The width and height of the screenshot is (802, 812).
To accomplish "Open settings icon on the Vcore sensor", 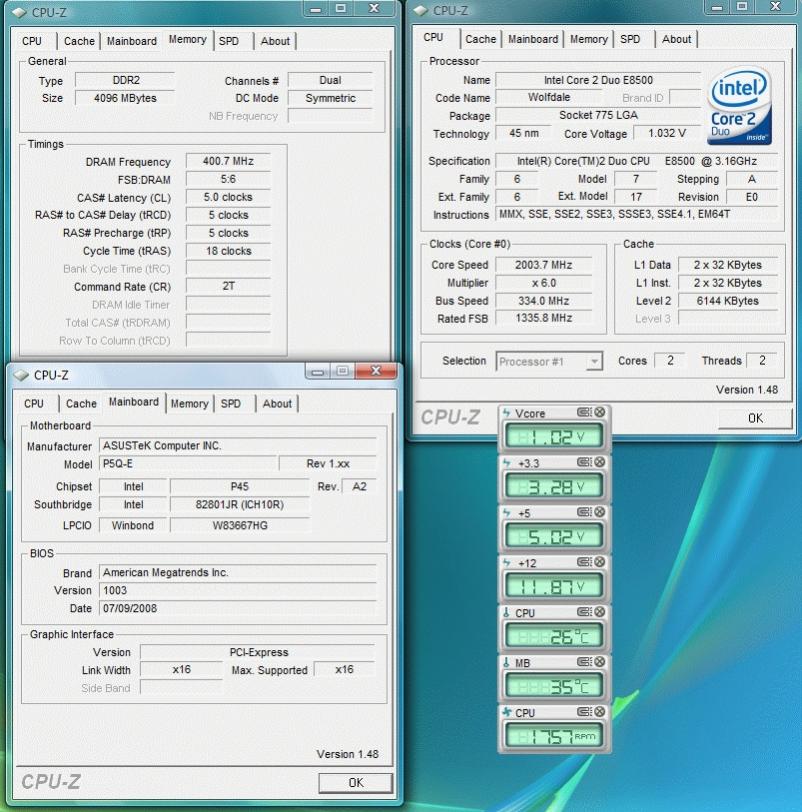I will coord(584,412).
